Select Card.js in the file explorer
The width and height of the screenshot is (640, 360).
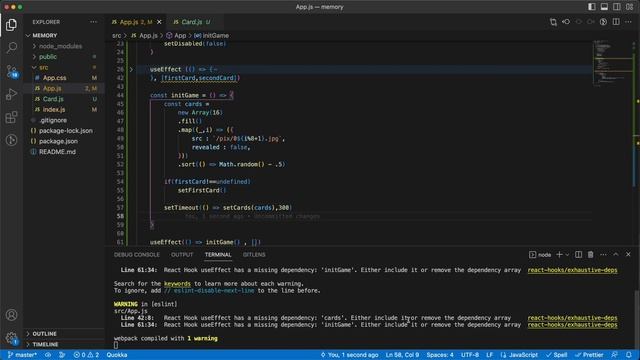click(x=64, y=99)
